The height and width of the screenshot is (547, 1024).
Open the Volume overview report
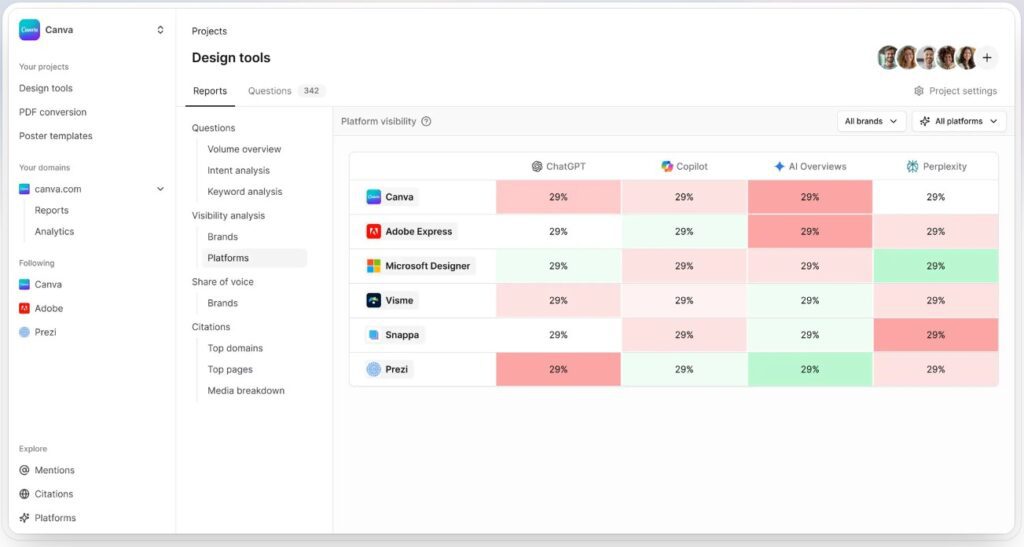(244, 149)
